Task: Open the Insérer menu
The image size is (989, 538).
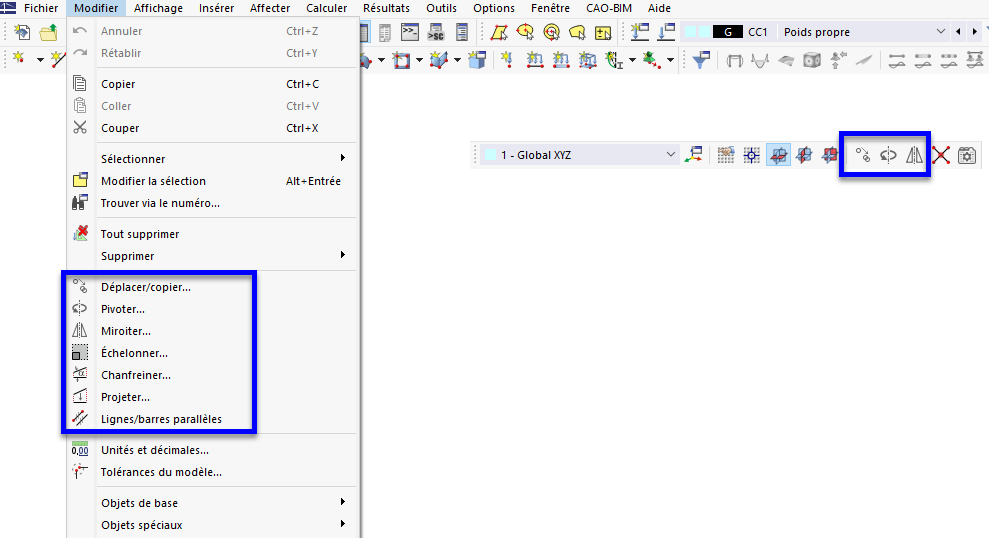Action: click(x=216, y=8)
